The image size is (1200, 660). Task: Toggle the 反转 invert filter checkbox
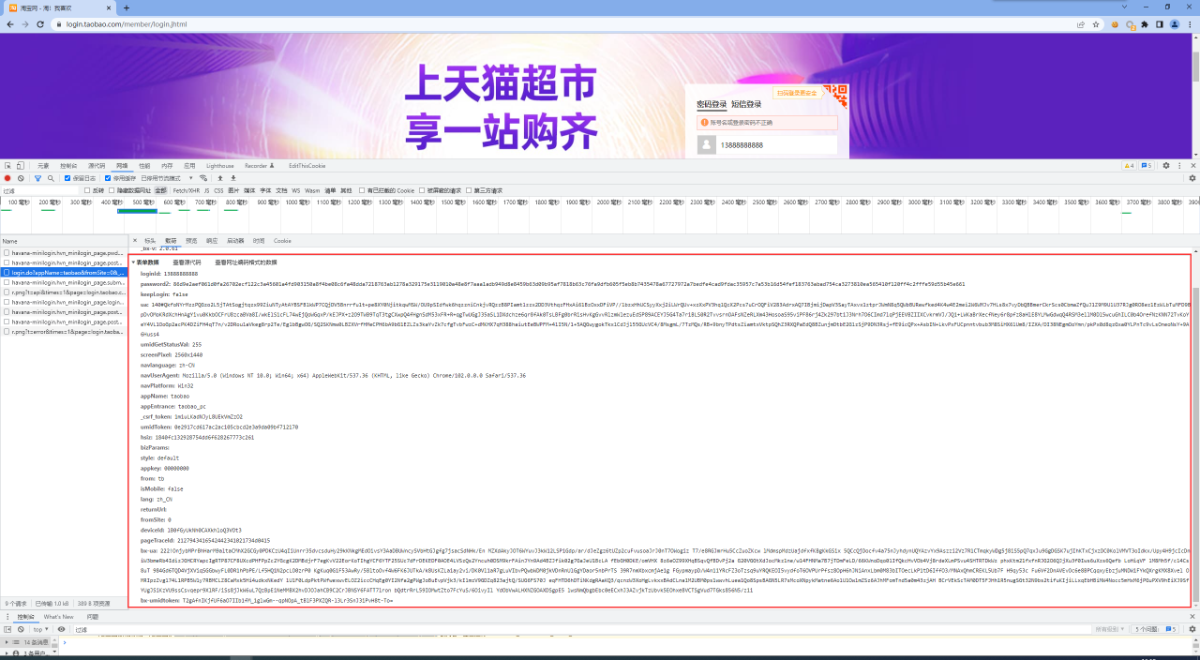point(87,190)
